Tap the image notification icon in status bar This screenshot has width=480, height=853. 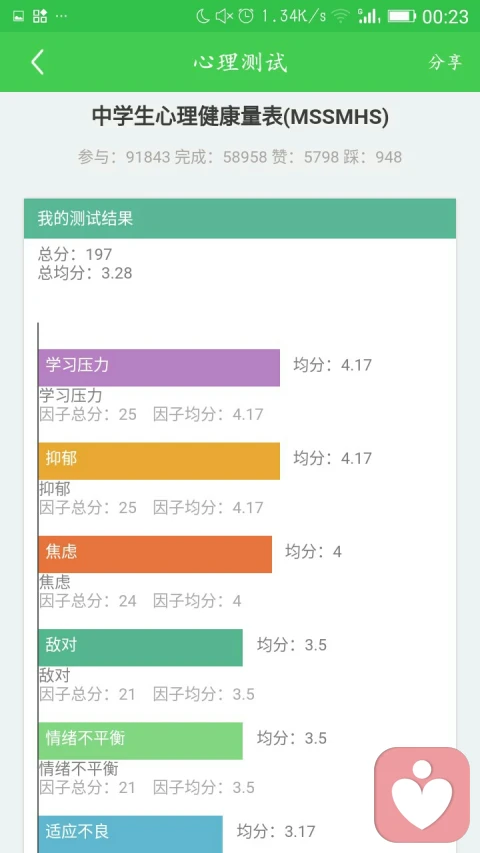click(19, 16)
